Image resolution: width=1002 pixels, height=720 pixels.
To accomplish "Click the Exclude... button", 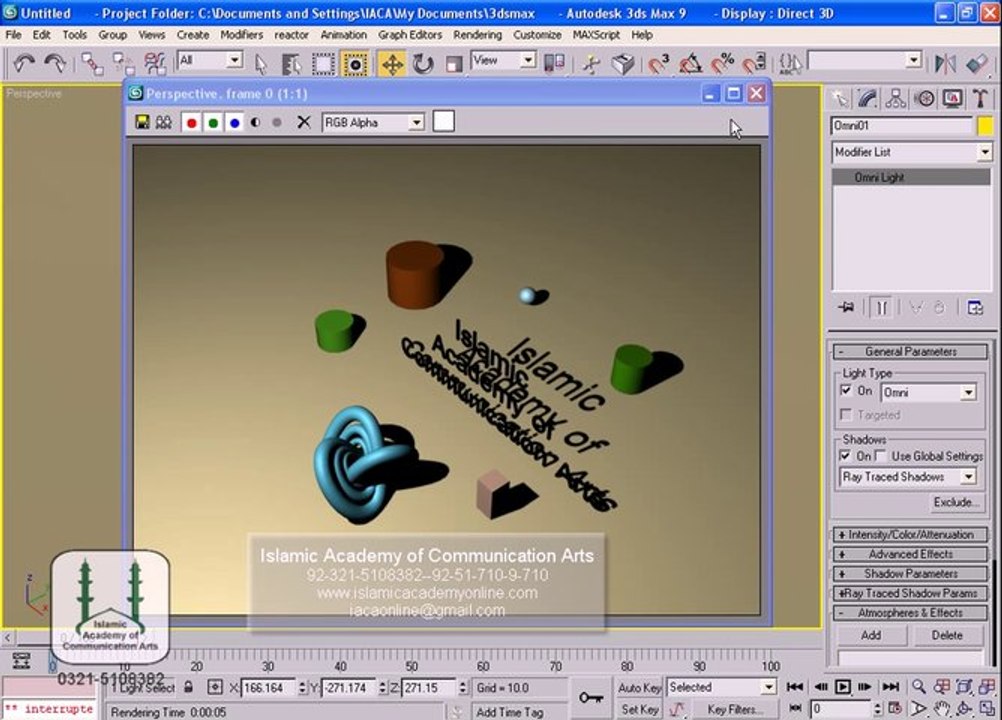I will (x=955, y=502).
